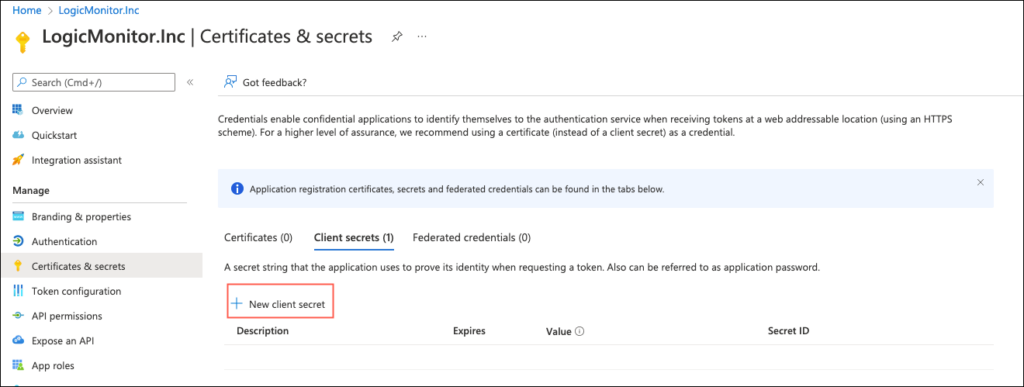The width and height of the screenshot is (1024, 387).
Task: Focus the Search (Cmd+/) field
Action: point(93,82)
